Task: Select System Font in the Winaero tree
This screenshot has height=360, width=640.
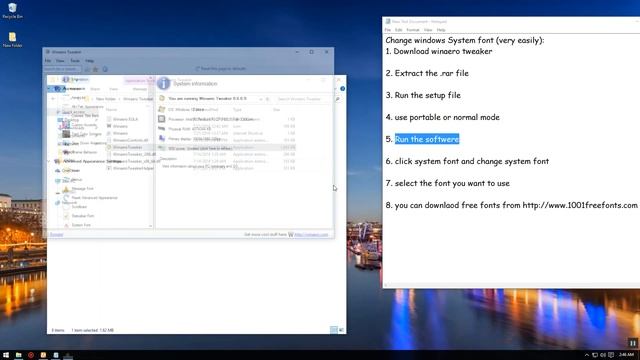Action: coord(81,225)
